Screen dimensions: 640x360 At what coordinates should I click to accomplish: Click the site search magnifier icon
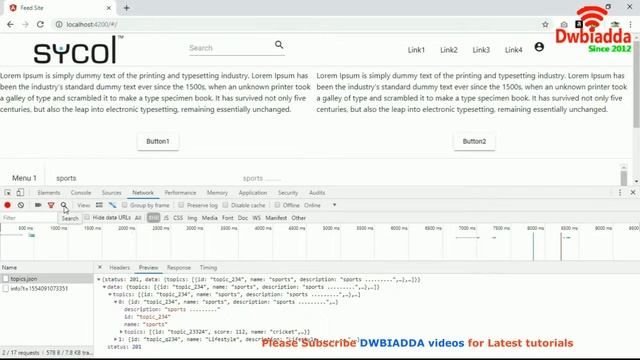[279, 44]
